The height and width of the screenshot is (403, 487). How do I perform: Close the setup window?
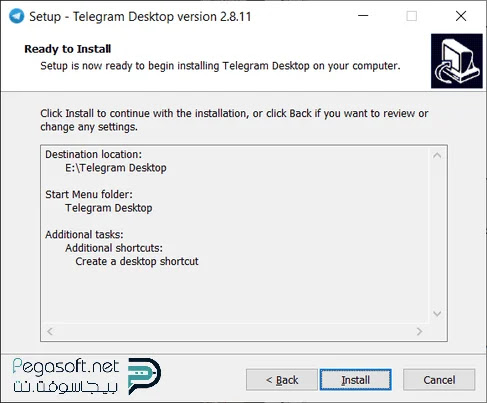coord(461,16)
